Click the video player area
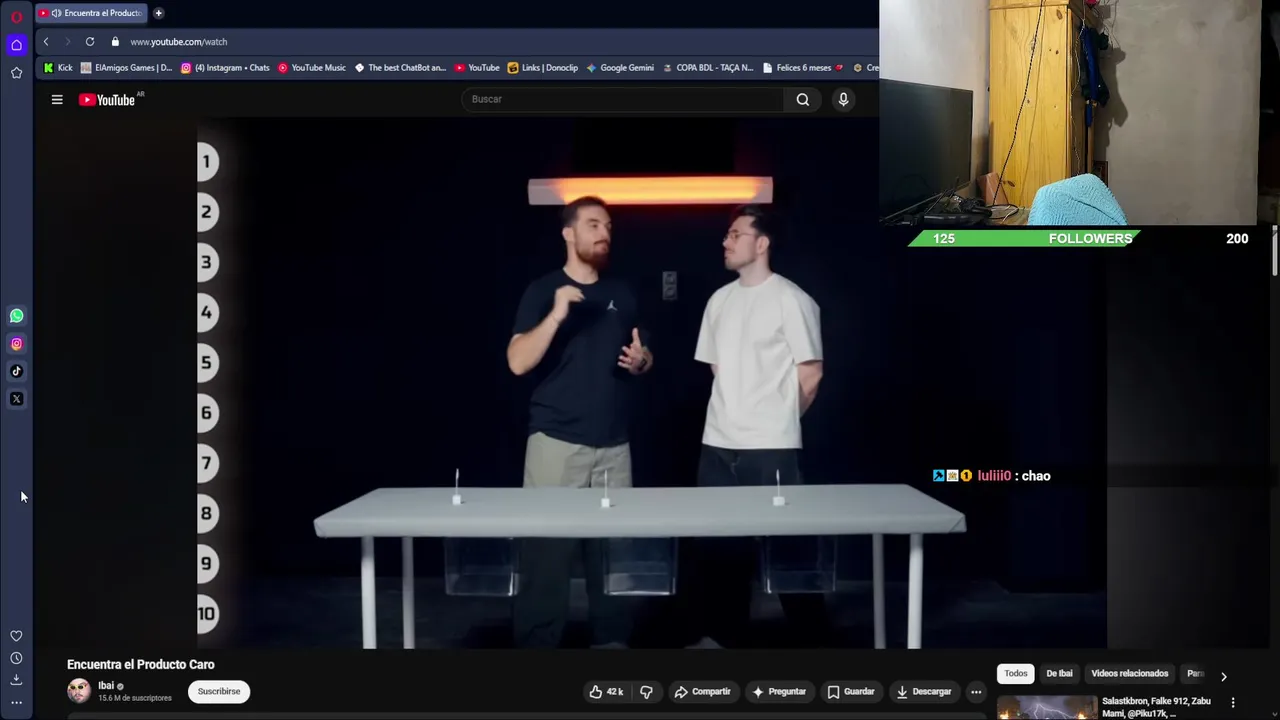1280x720 pixels. click(652, 384)
